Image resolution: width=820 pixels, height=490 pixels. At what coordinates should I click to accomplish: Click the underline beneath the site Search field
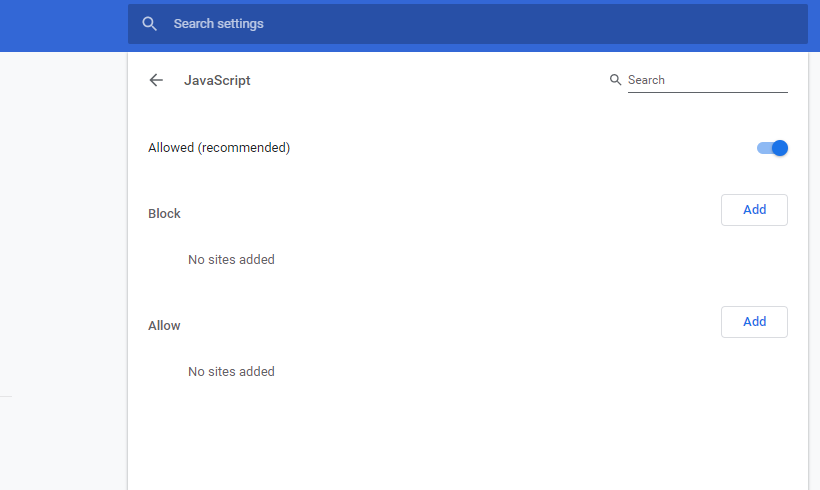tap(707, 92)
